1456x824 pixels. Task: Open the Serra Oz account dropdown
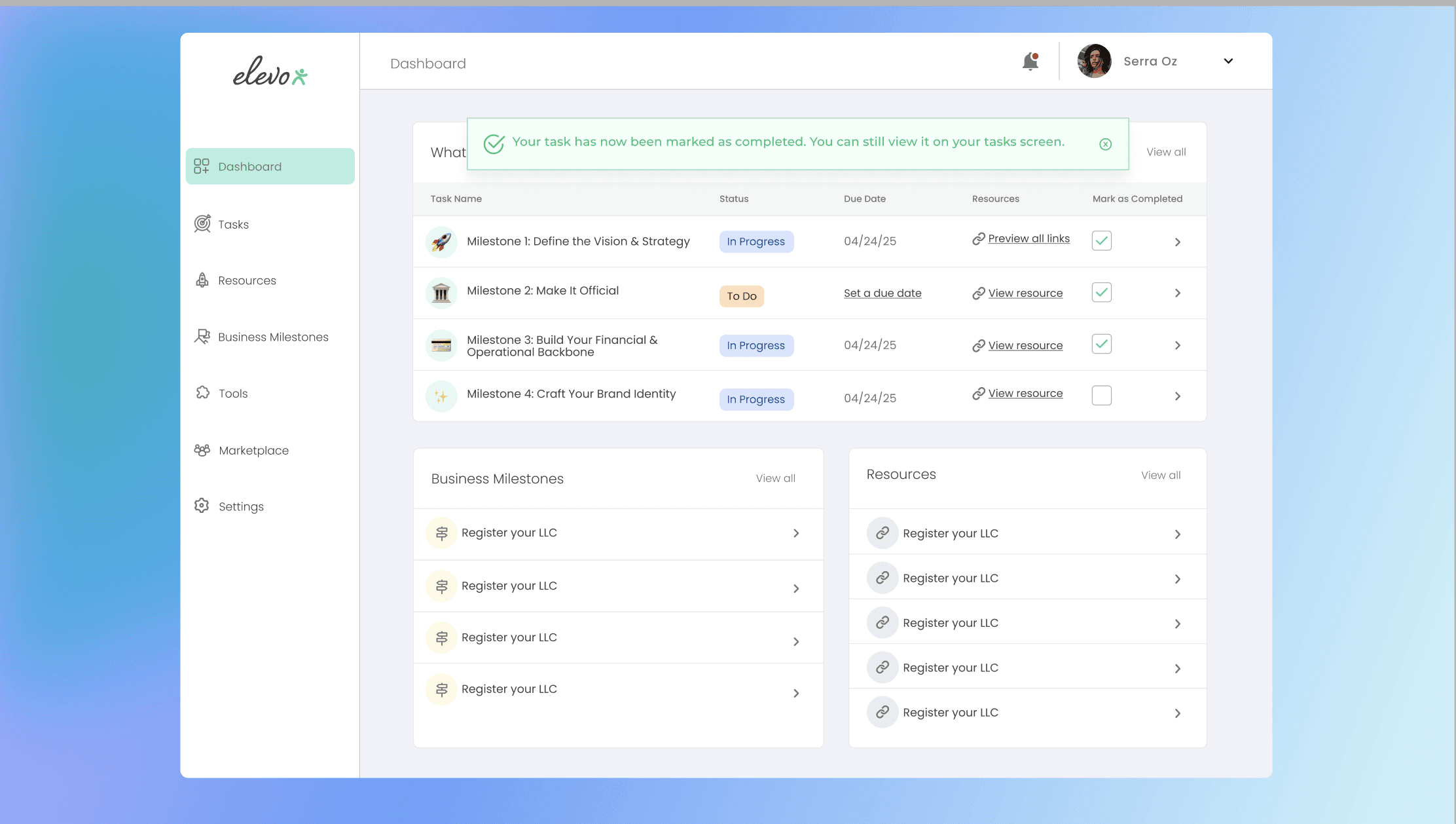coord(1228,61)
